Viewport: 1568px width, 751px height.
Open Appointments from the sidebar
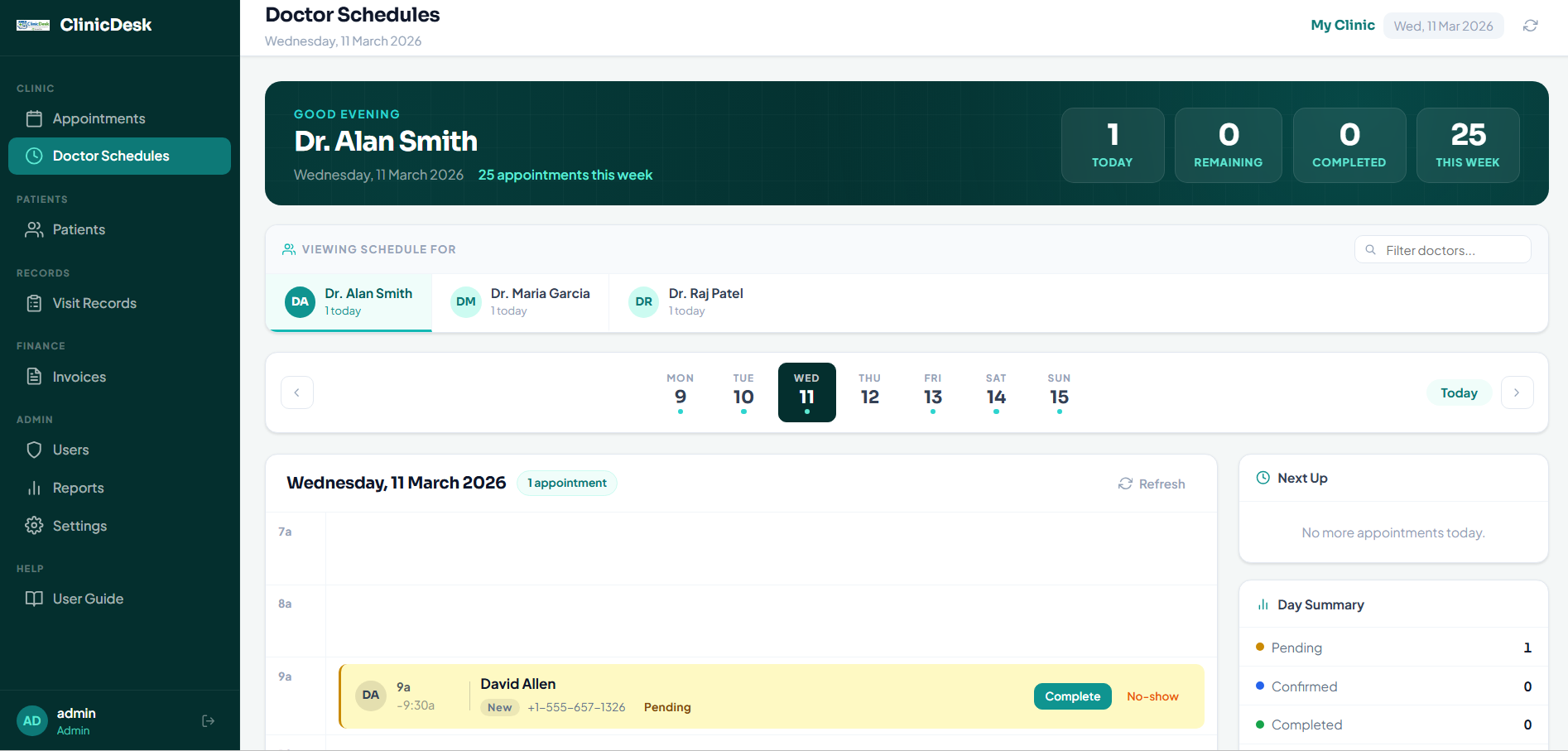(99, 118)
